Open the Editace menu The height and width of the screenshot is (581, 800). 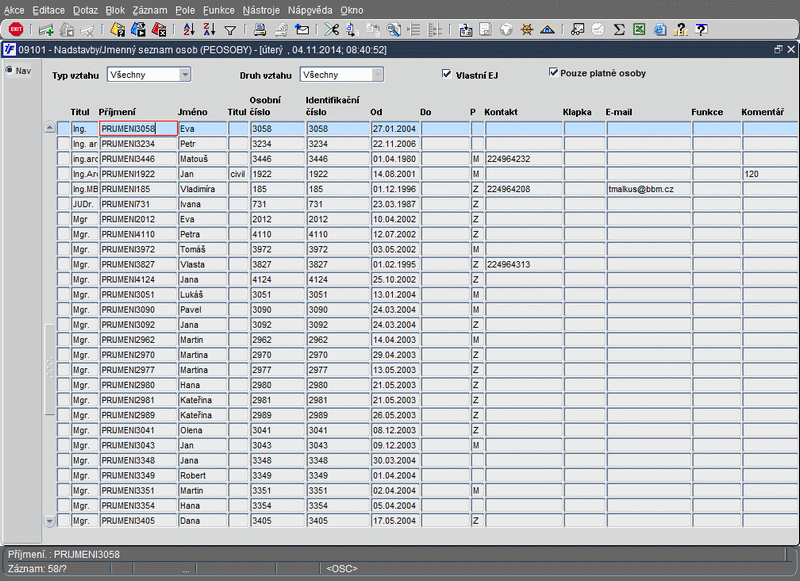48,10
